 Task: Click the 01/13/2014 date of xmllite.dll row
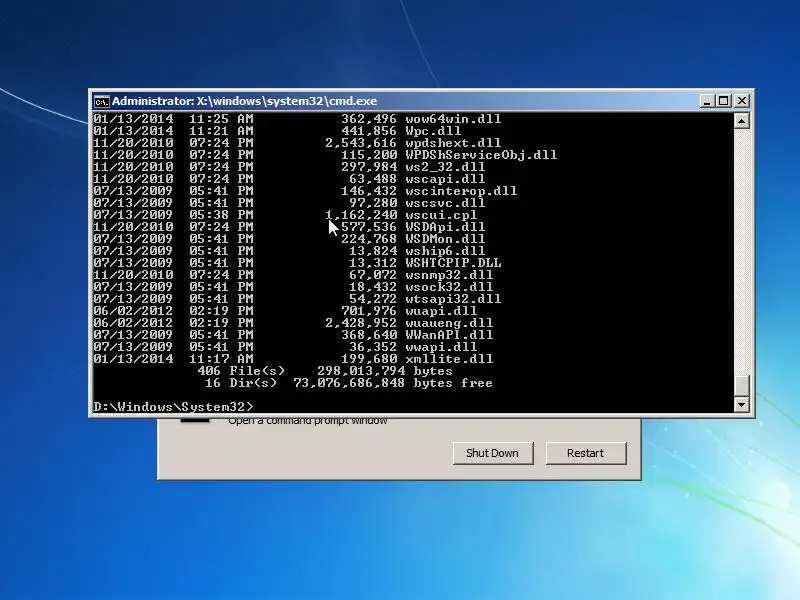[x=133, y=359]
